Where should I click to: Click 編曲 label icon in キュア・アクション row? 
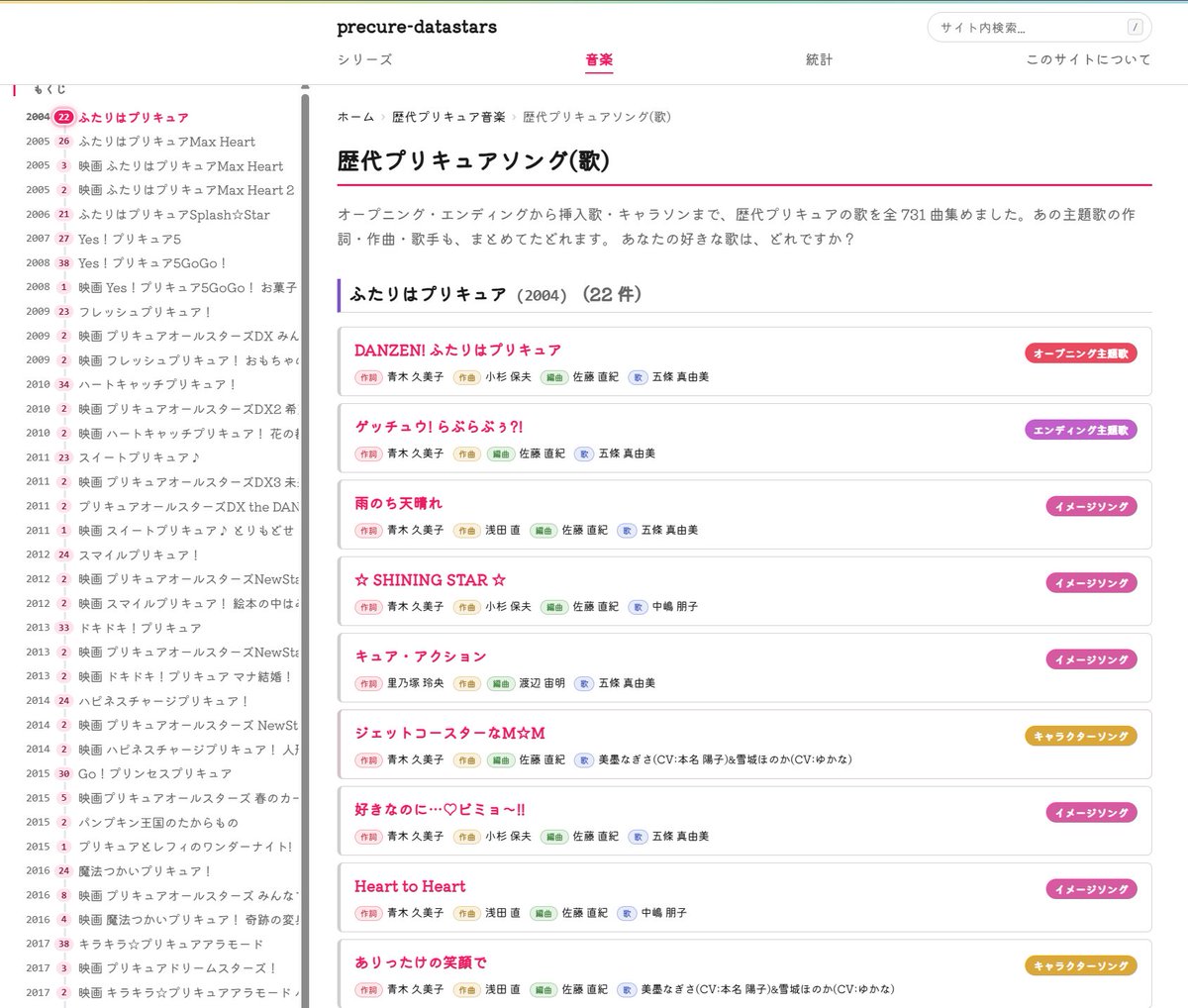(501, 683)
